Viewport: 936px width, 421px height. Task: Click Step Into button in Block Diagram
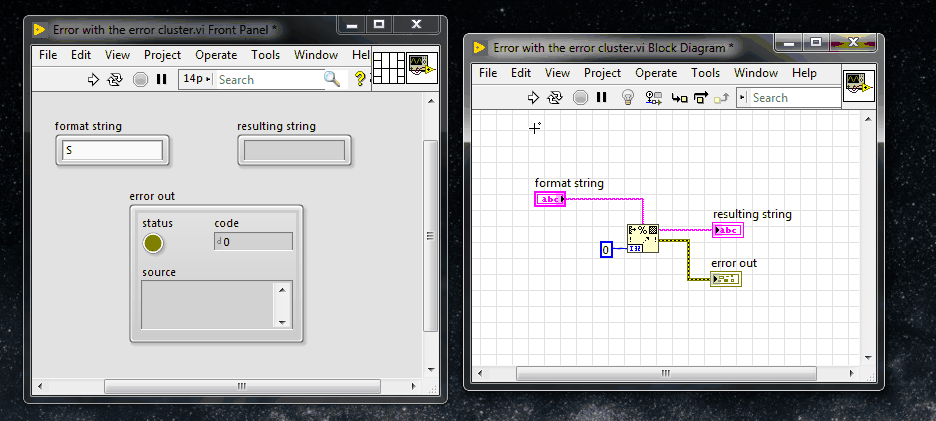tap(679, 97)
